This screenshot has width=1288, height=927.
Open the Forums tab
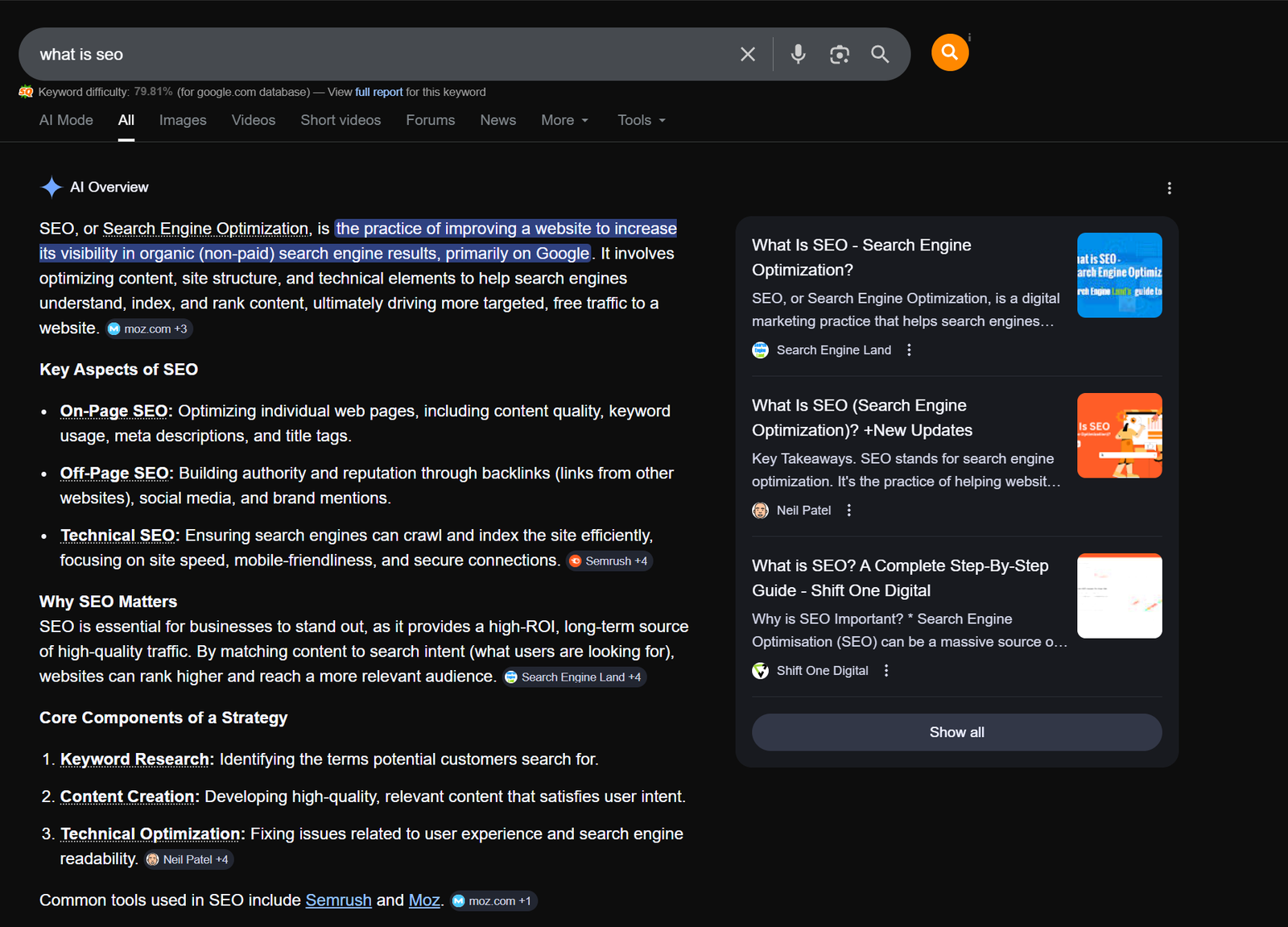coord(431,120)
